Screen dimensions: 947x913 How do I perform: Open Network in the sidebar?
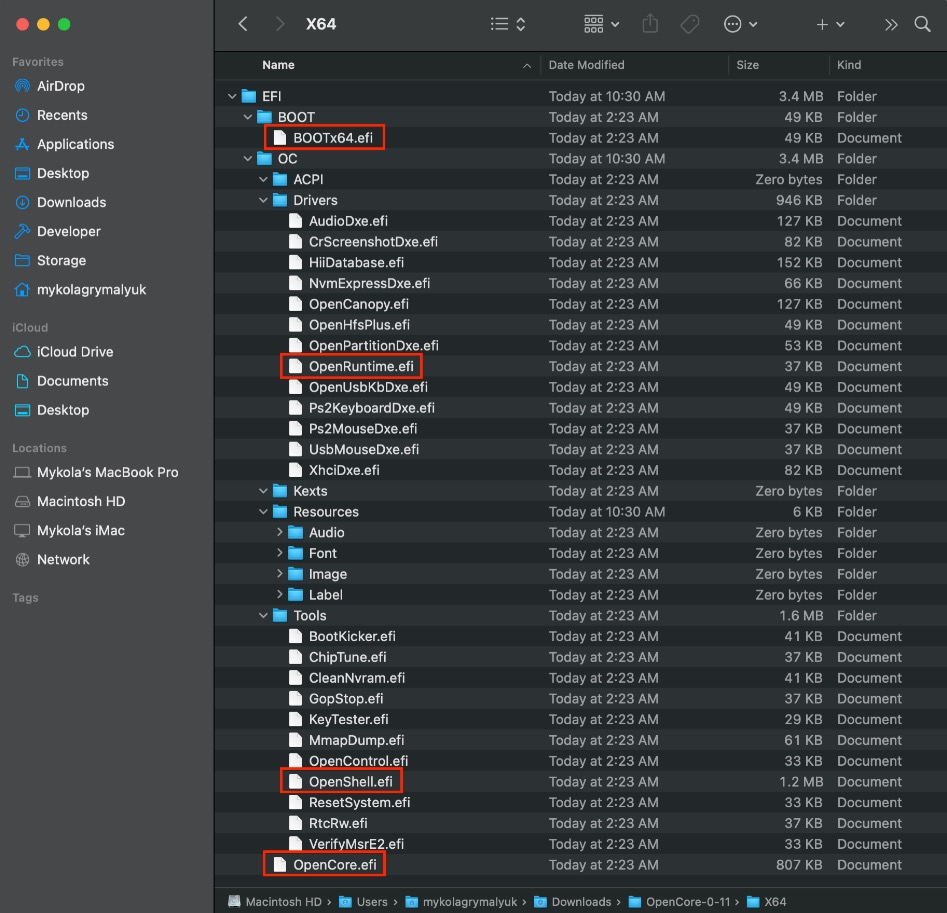(52, 559)
